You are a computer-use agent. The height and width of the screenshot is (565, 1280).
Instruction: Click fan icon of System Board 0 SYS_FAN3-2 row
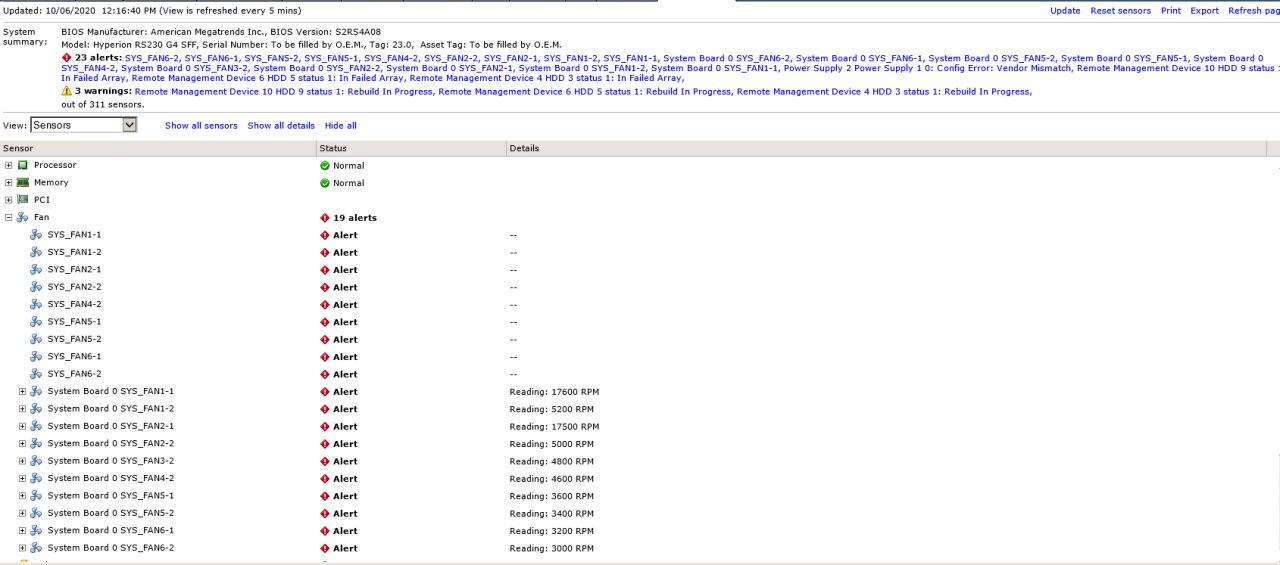tap(36, 461)
